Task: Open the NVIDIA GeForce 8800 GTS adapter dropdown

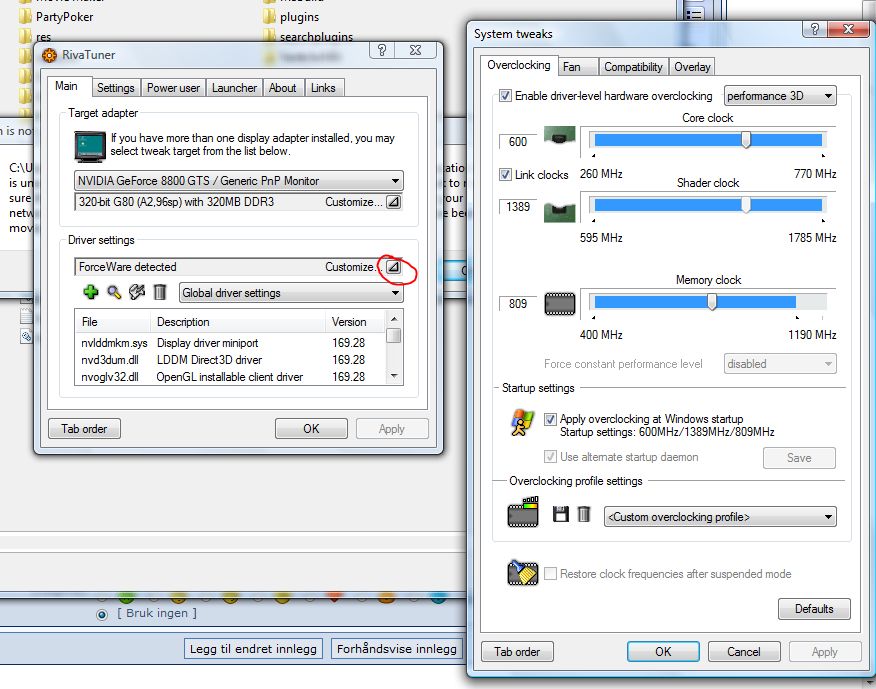Action: tap(239, 180)
